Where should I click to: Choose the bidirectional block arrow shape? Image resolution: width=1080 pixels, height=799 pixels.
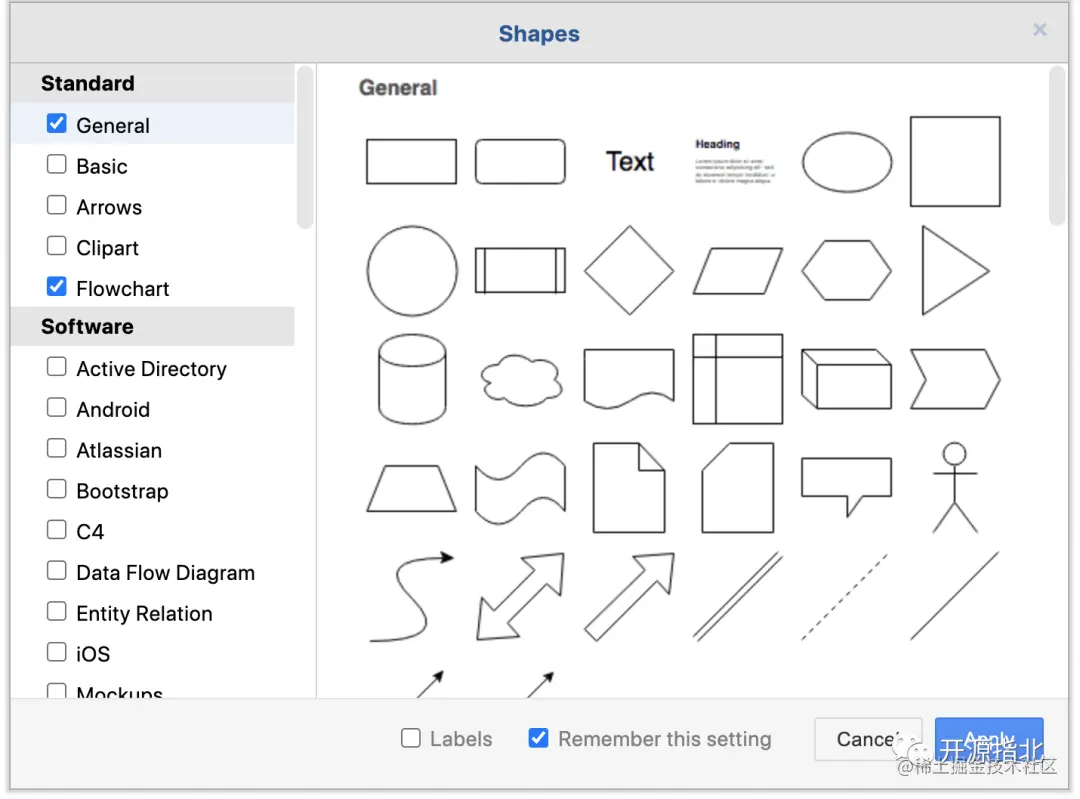(x=520, y=596)
